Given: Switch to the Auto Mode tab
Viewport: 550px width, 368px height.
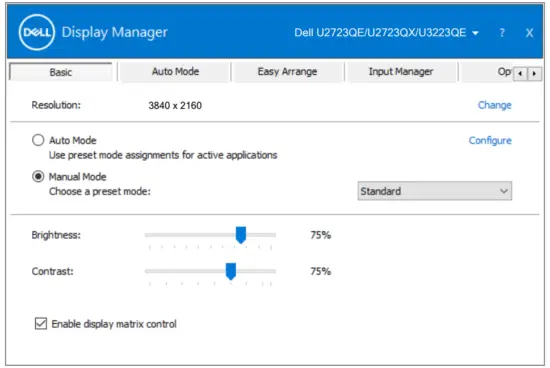Looking at the screenshot, I should [x=175, y=72].
